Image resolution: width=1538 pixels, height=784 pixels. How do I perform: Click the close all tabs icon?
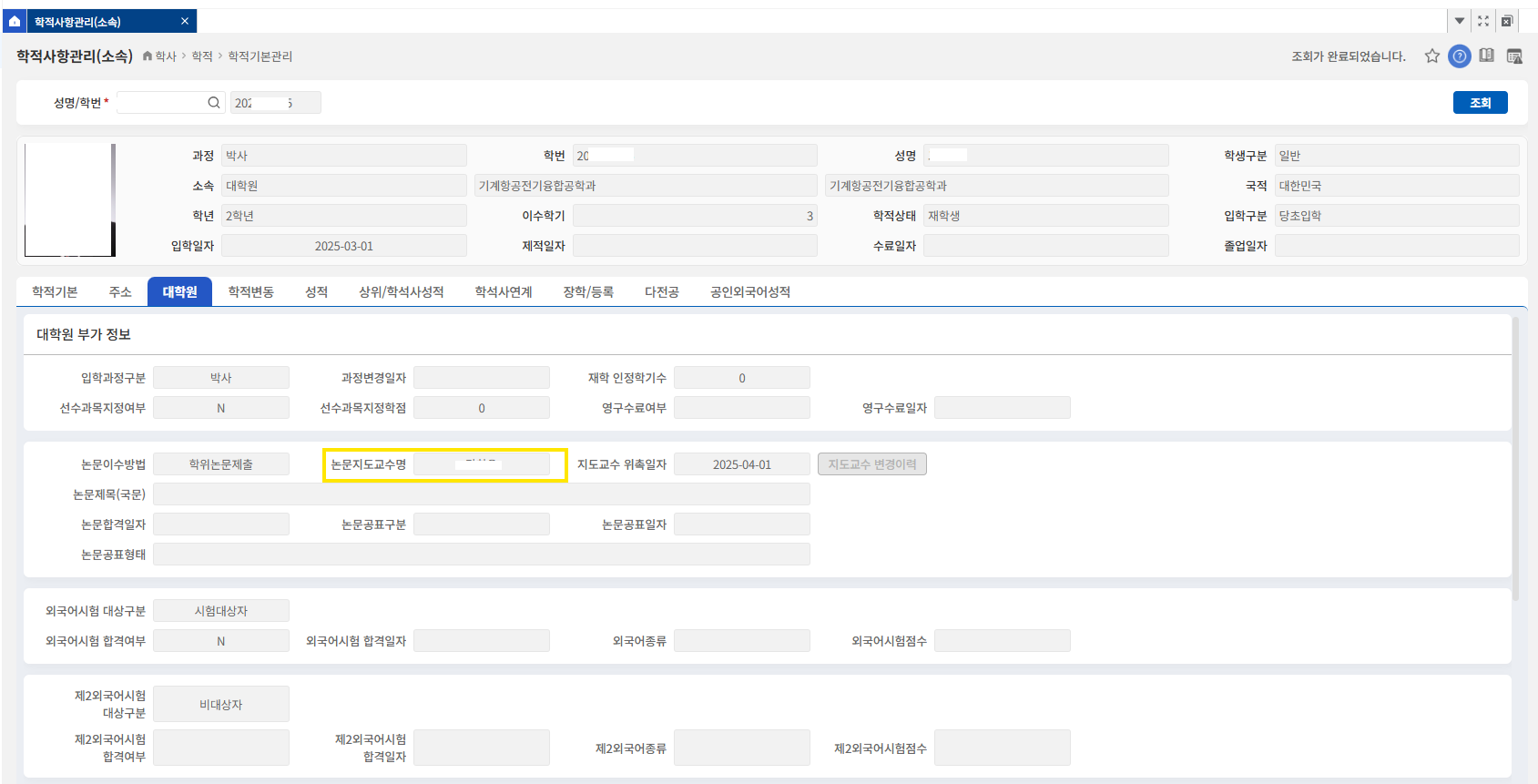[x=1507, y=21]
